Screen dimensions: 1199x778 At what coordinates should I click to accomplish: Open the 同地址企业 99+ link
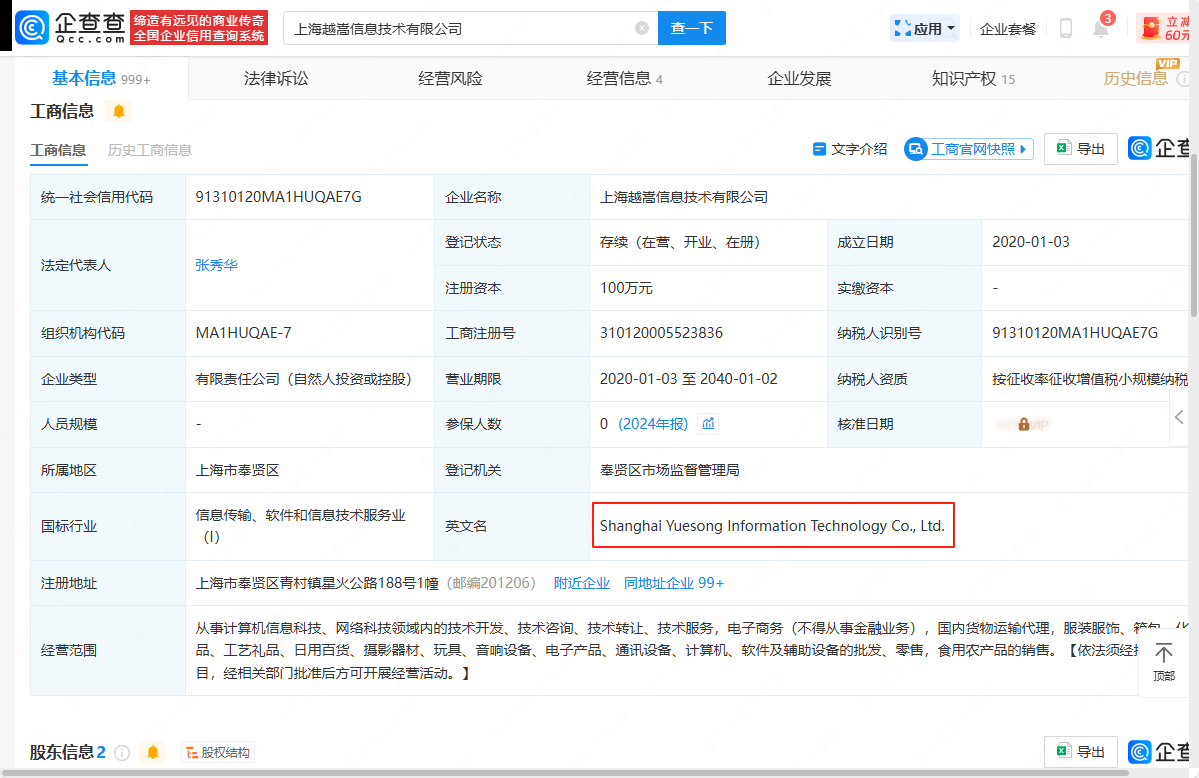coord(674,583)
